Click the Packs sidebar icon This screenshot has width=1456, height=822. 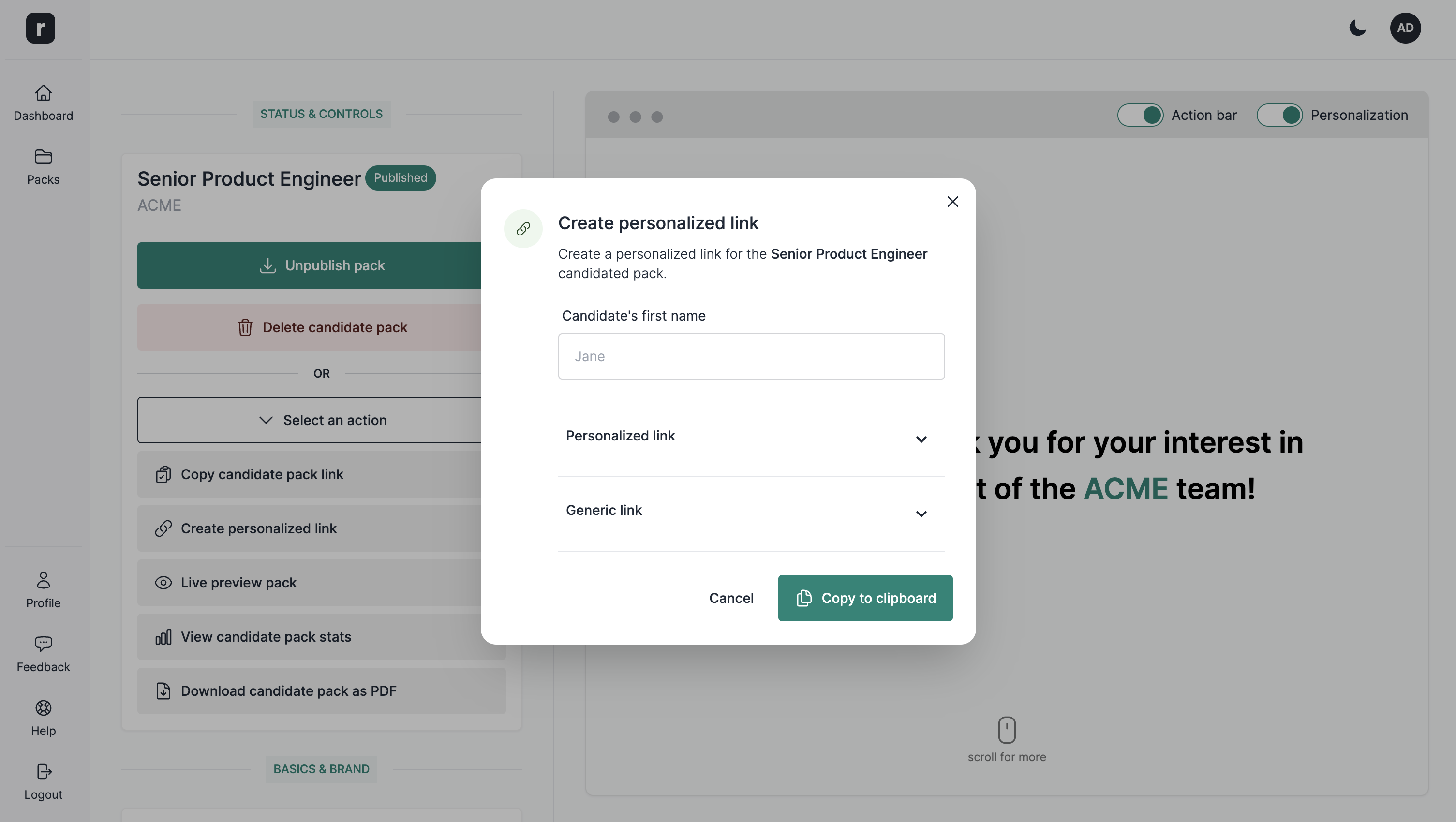coord(43,166)
